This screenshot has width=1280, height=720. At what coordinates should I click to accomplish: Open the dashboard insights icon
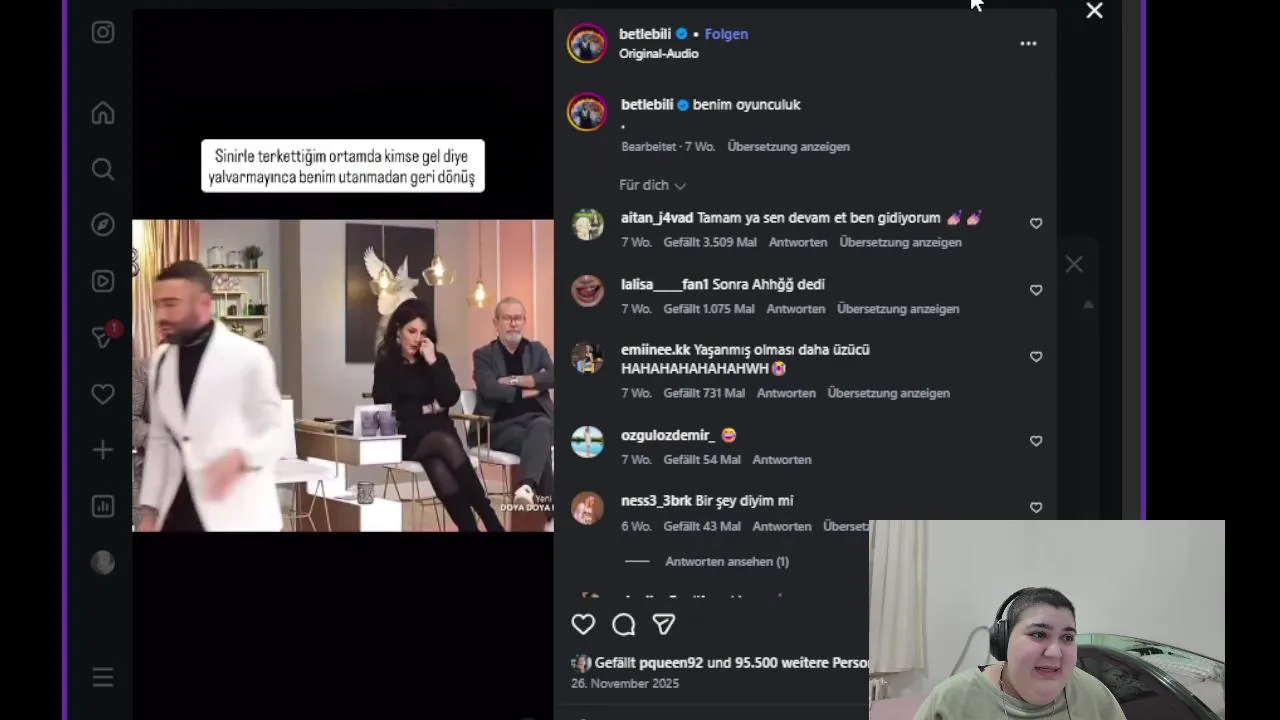103,506
